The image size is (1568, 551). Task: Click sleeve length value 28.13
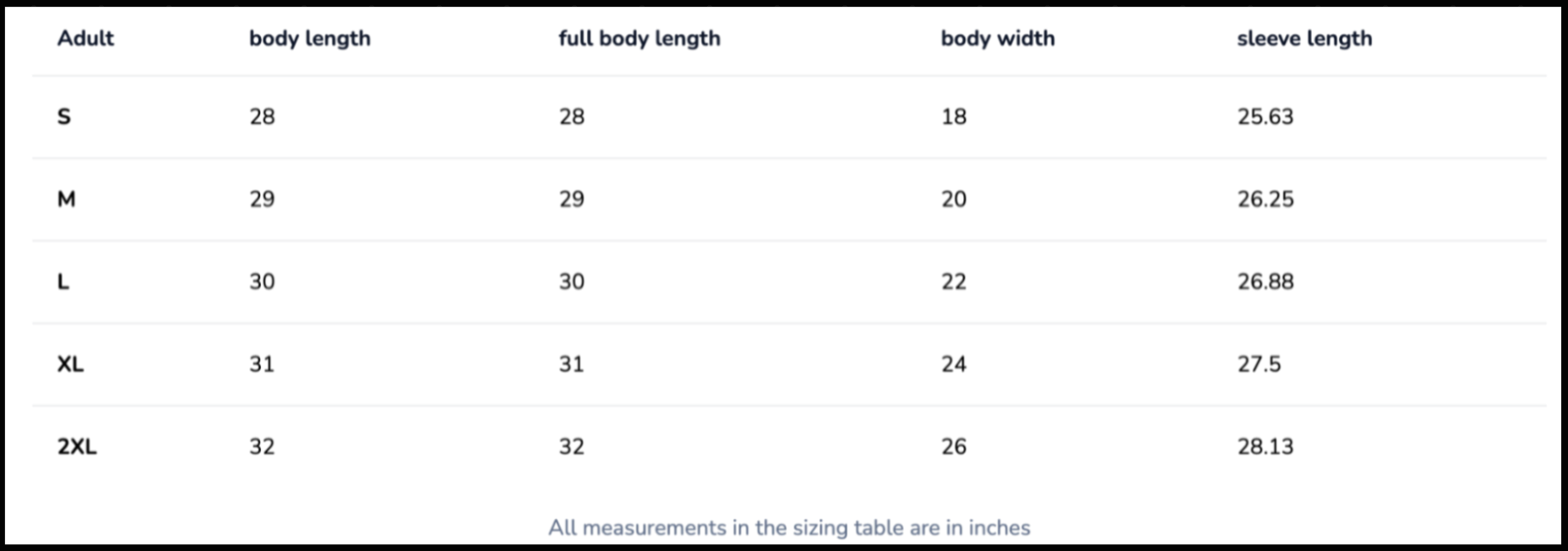tap(1265, 446)
